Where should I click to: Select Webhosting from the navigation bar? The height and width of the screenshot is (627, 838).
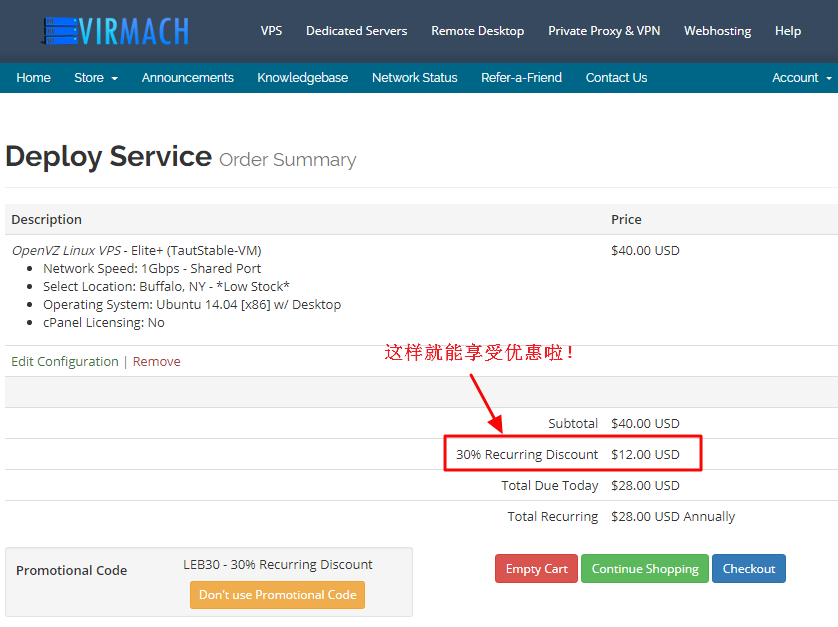coord(717,31)
